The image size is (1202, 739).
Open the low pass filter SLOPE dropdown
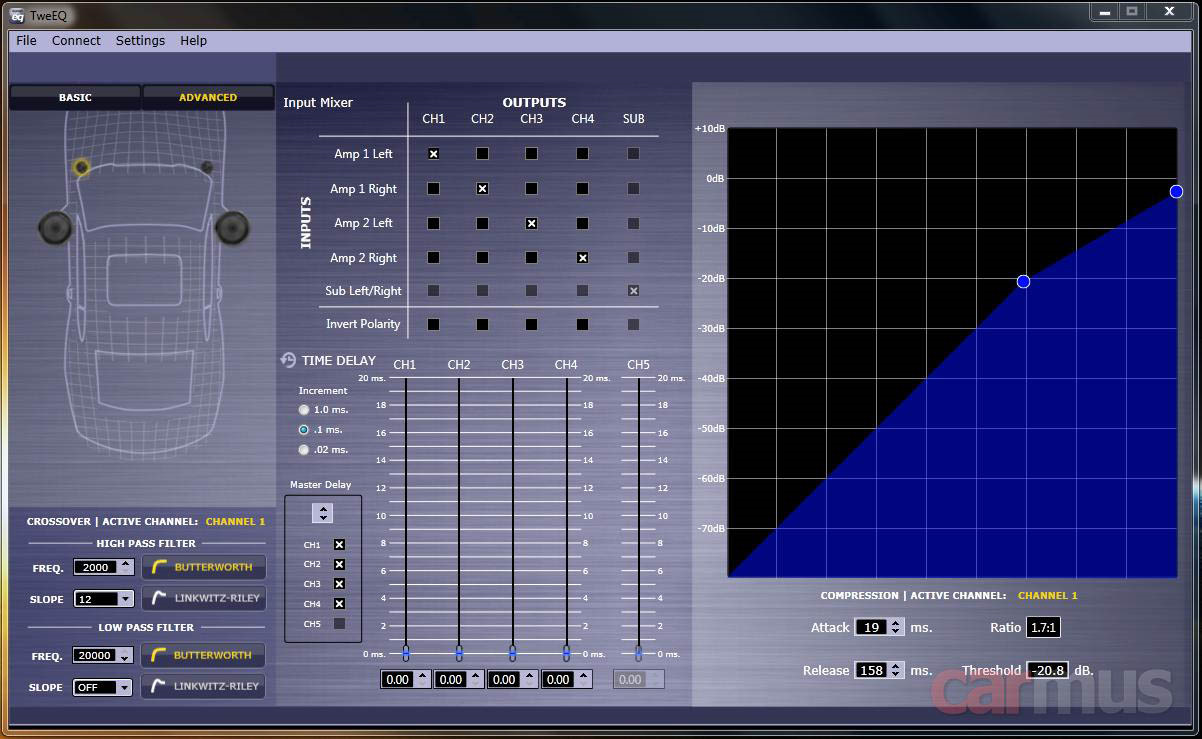pyautogui.click(x=103, y=687)
